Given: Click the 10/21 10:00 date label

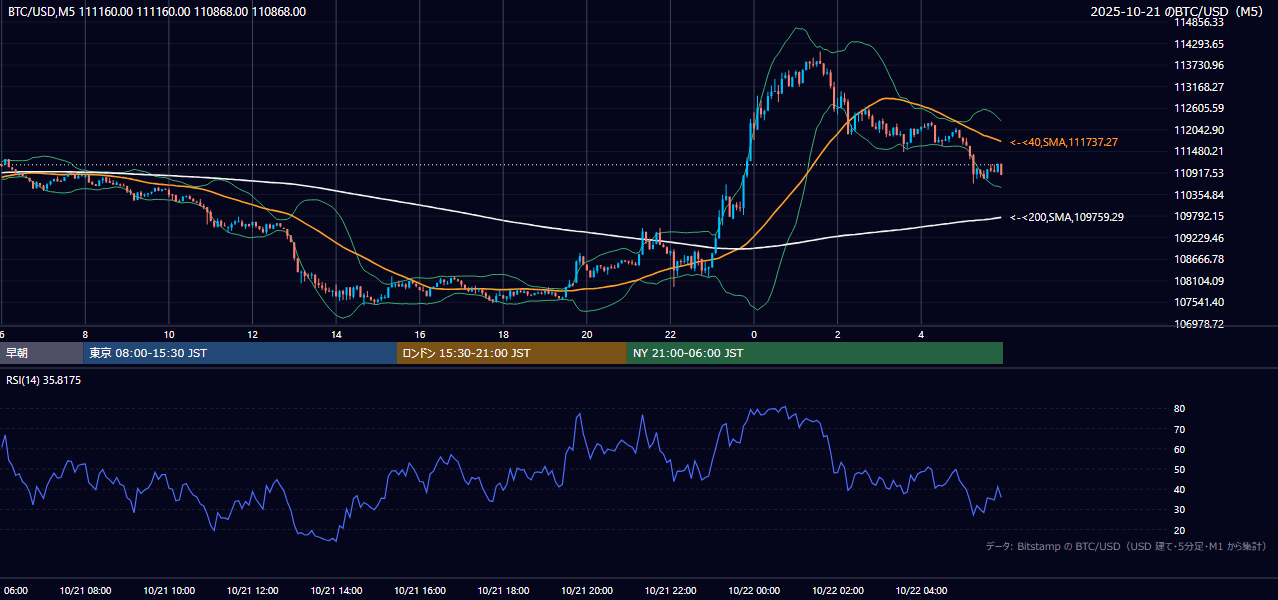Looking at the screenshot, I should 169,591.
